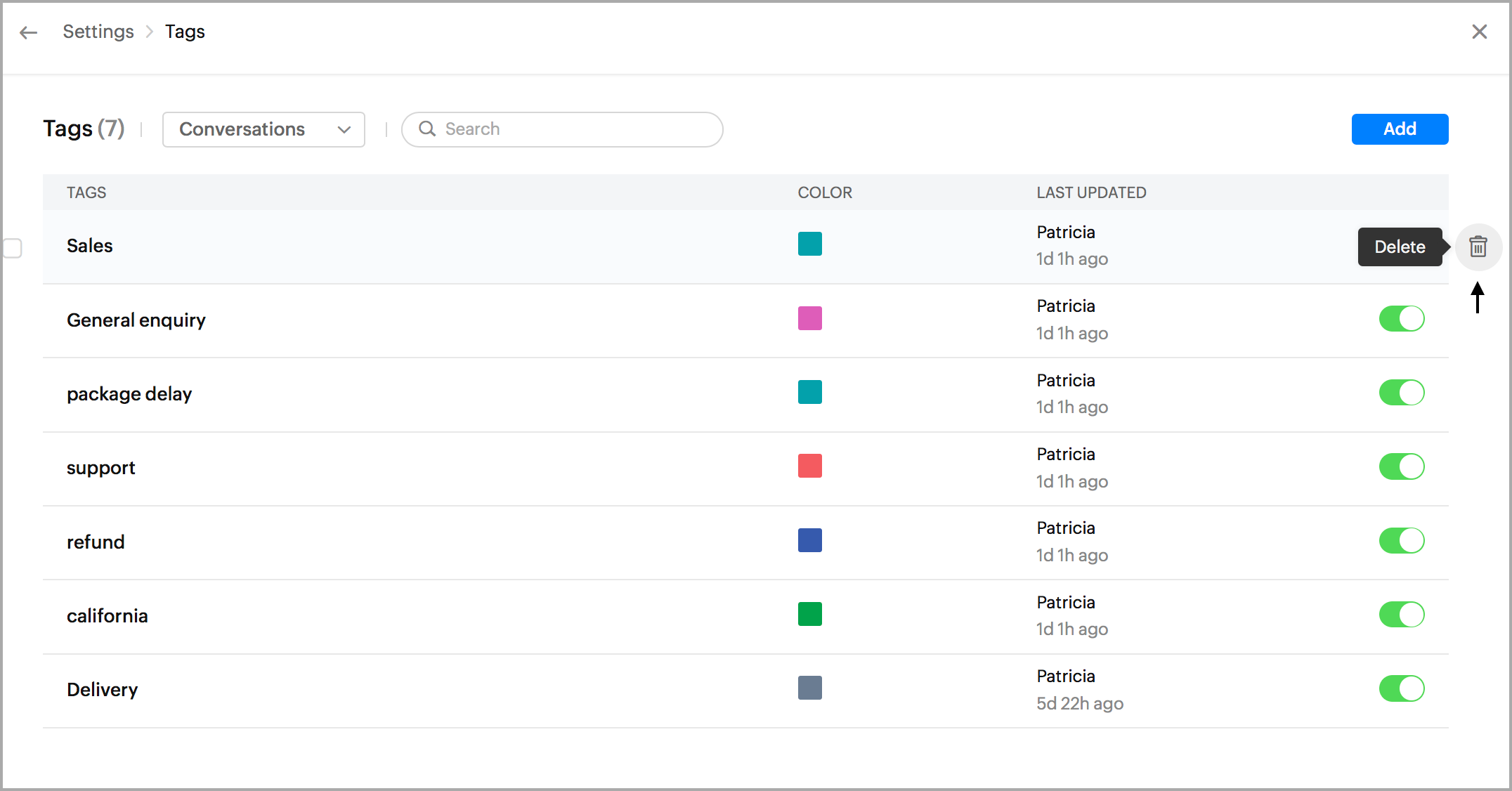Click the back arrow icon
Screen dimensions: 1512x791
[x=28, y=32]
